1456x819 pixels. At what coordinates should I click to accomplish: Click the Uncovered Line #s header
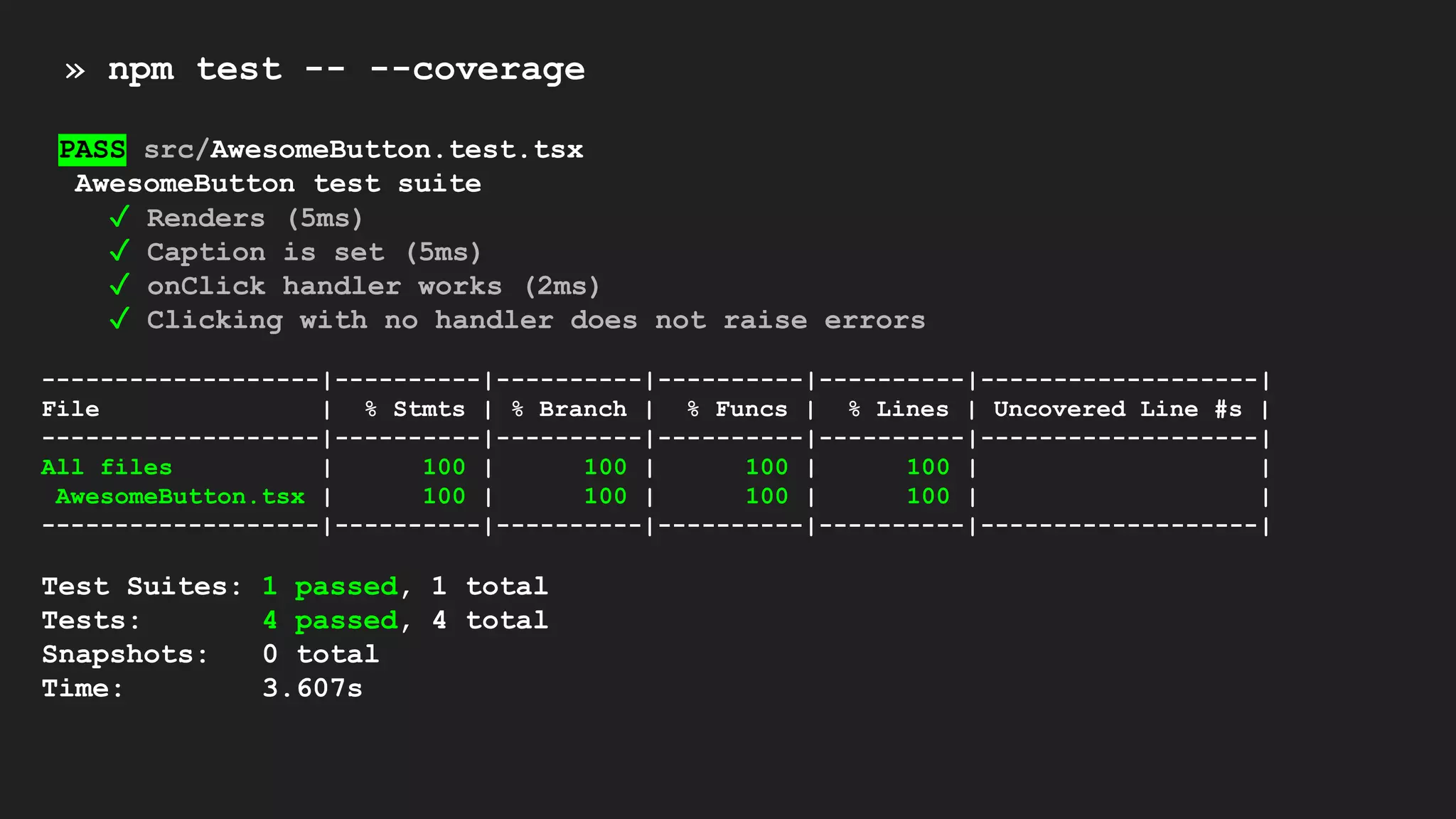[x=1117, y=409]
